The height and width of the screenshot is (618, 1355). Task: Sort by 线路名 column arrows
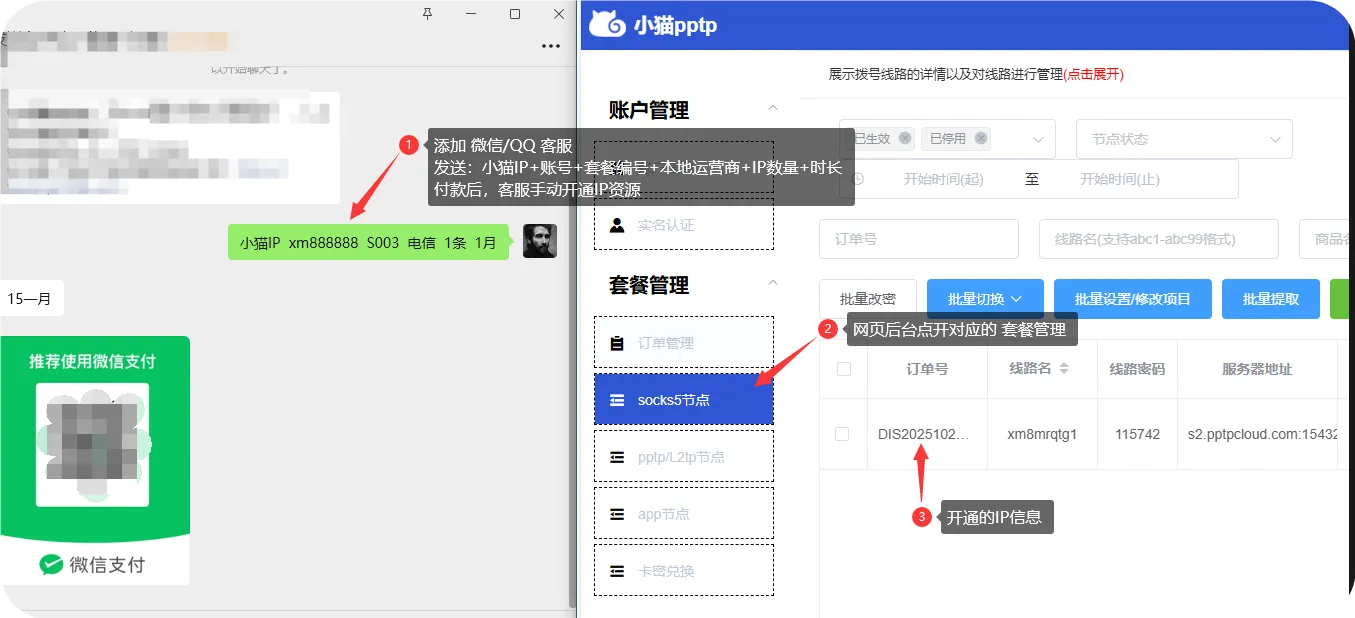[1064, 369]
